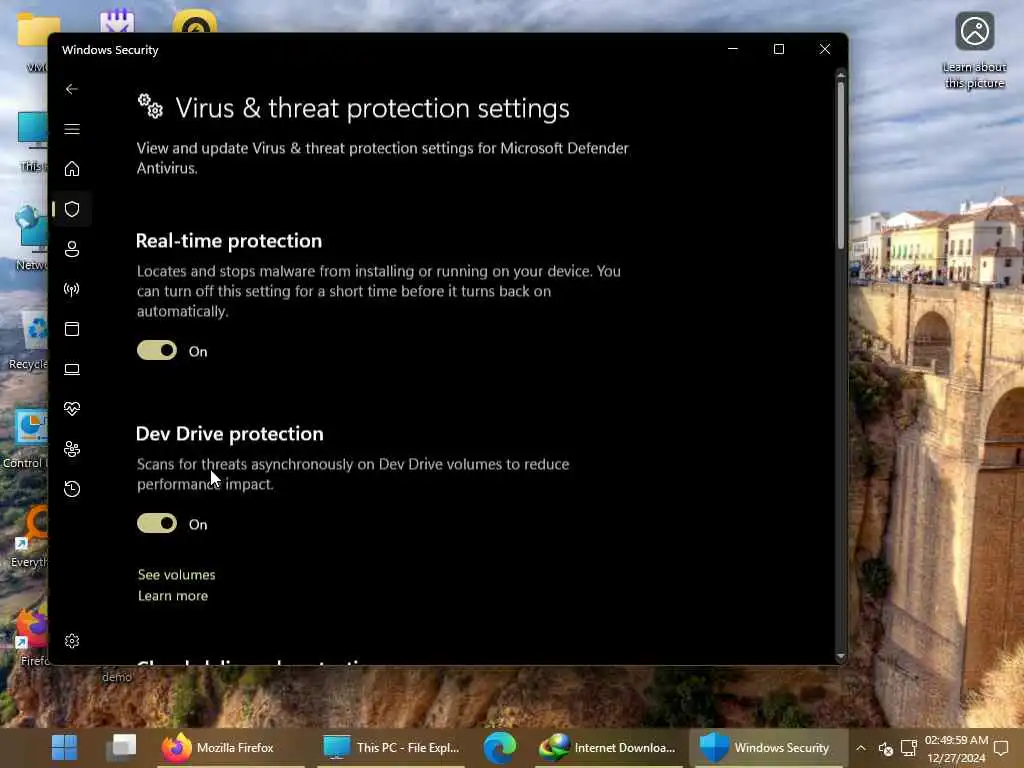This screenshot has height=768, width=1024.
Task: Open Settings gear in Windows Security sidebar
Action: point(72,641)
